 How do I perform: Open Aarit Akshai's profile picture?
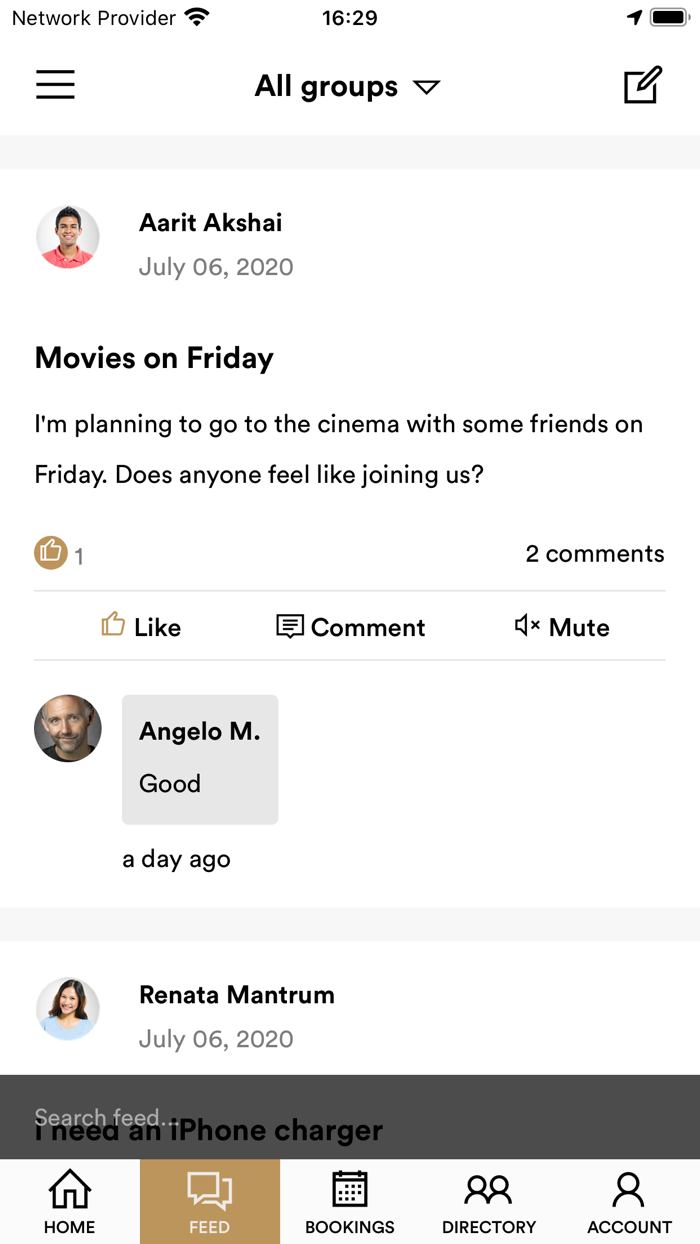tap(68, 237)
